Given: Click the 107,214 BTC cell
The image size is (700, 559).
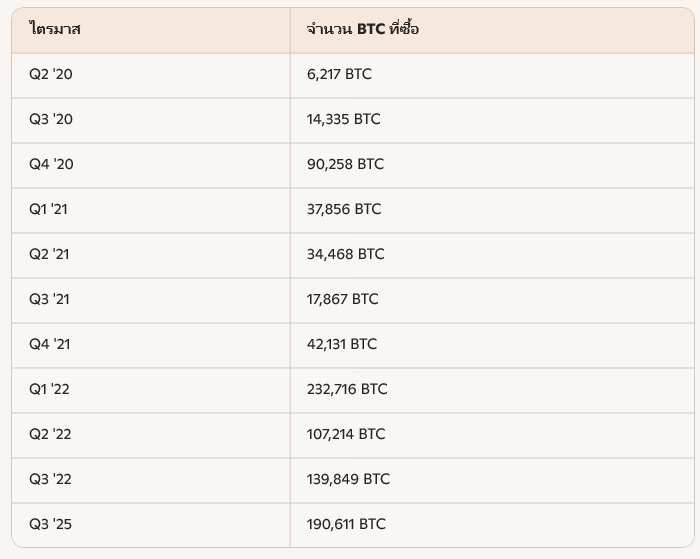Looking at the screenshot, I should coord(345,434).
